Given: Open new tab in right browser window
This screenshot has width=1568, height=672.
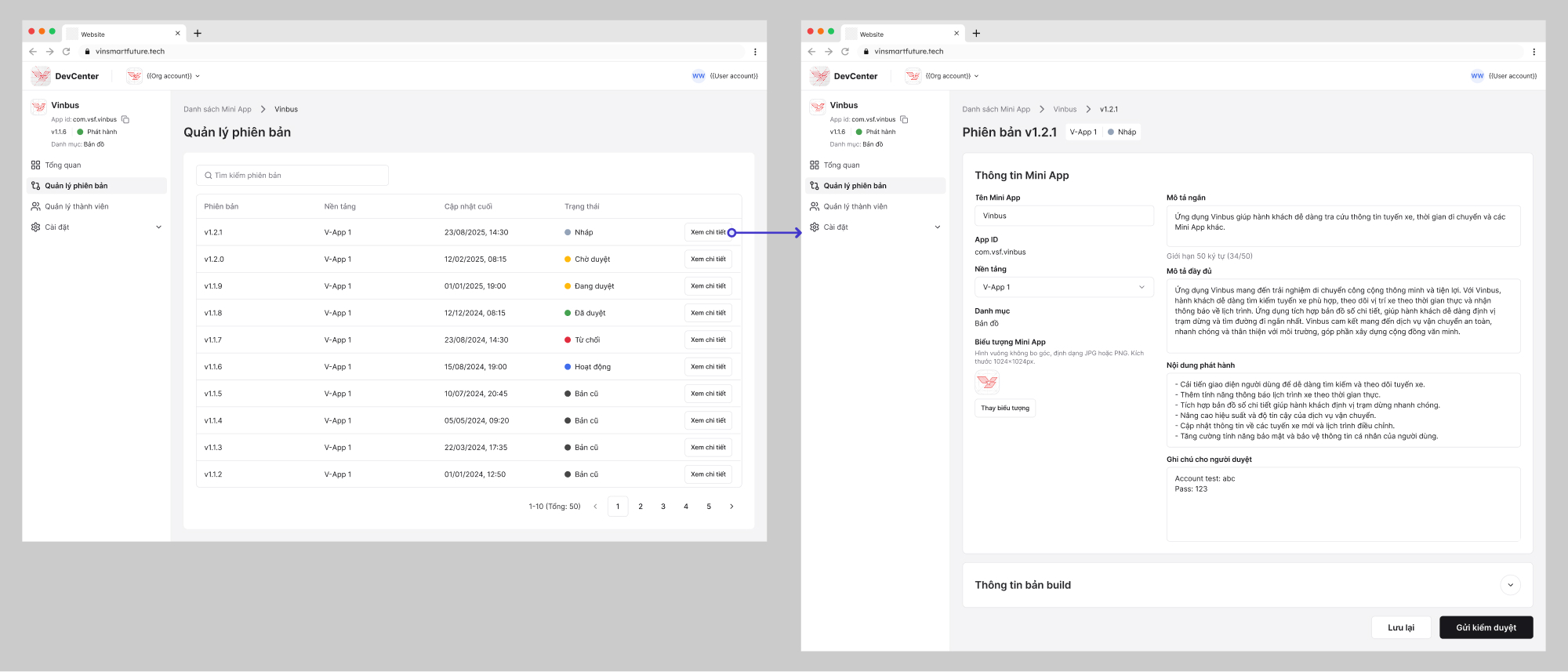Looking at the screenshot, I should point(976,34).
